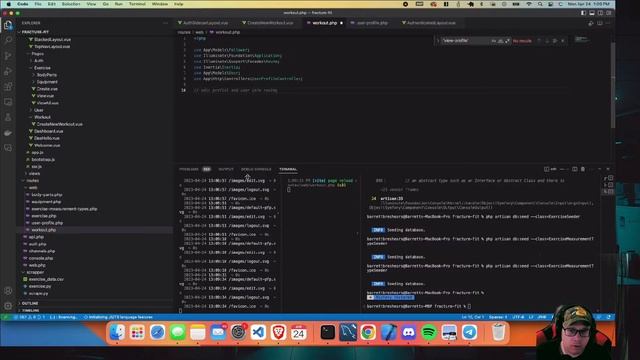Expand the Auth folder
Viewport: 640px width, 360px height.
click(39, 61)
